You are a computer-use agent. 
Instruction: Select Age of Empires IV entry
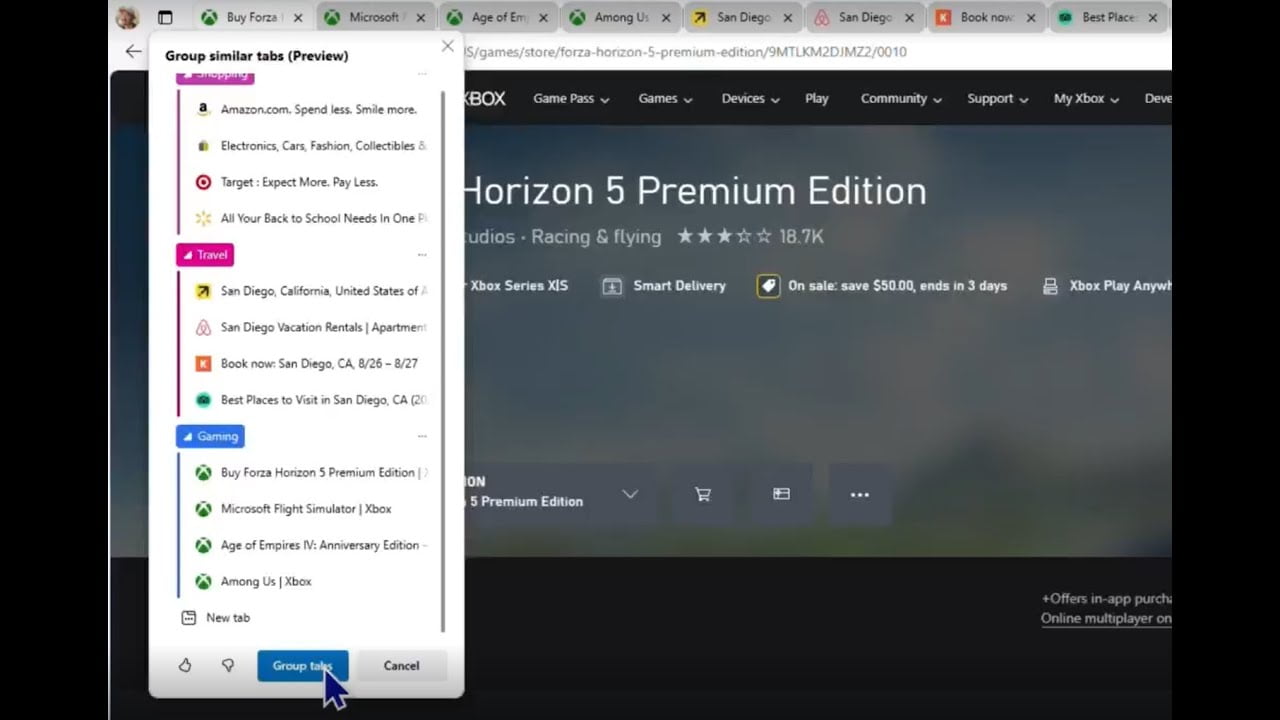tap(310, 545)
